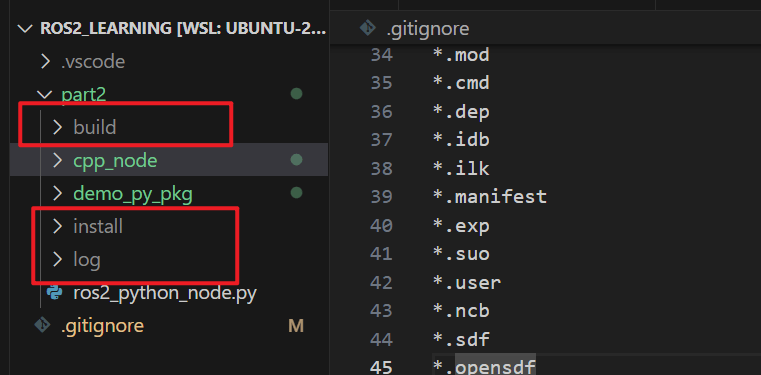This screenshot has width=761, height=375.
Task: Click the green modified dot beside part2
Action: point(297,94)
